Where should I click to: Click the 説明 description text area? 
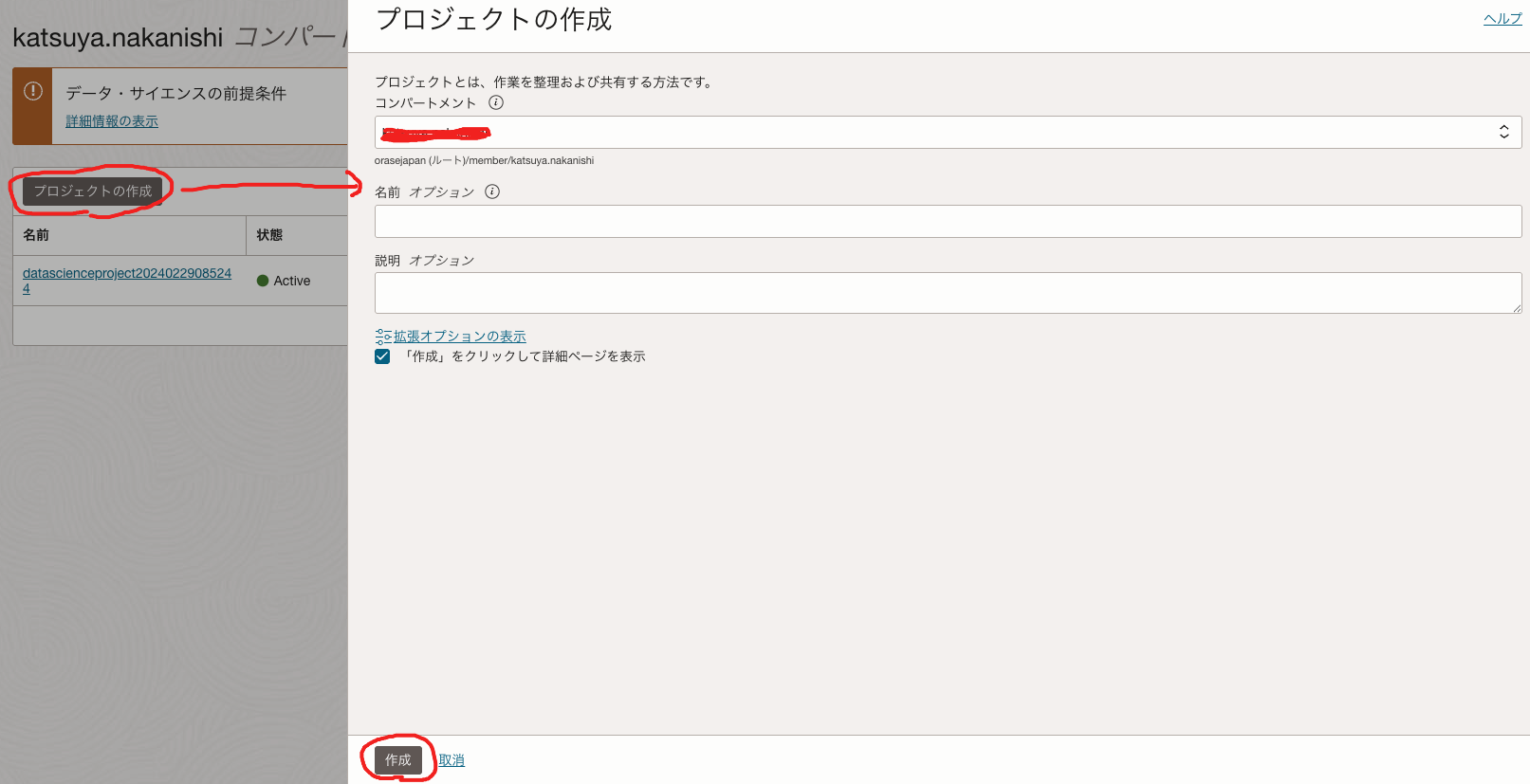tap(948, 293)
